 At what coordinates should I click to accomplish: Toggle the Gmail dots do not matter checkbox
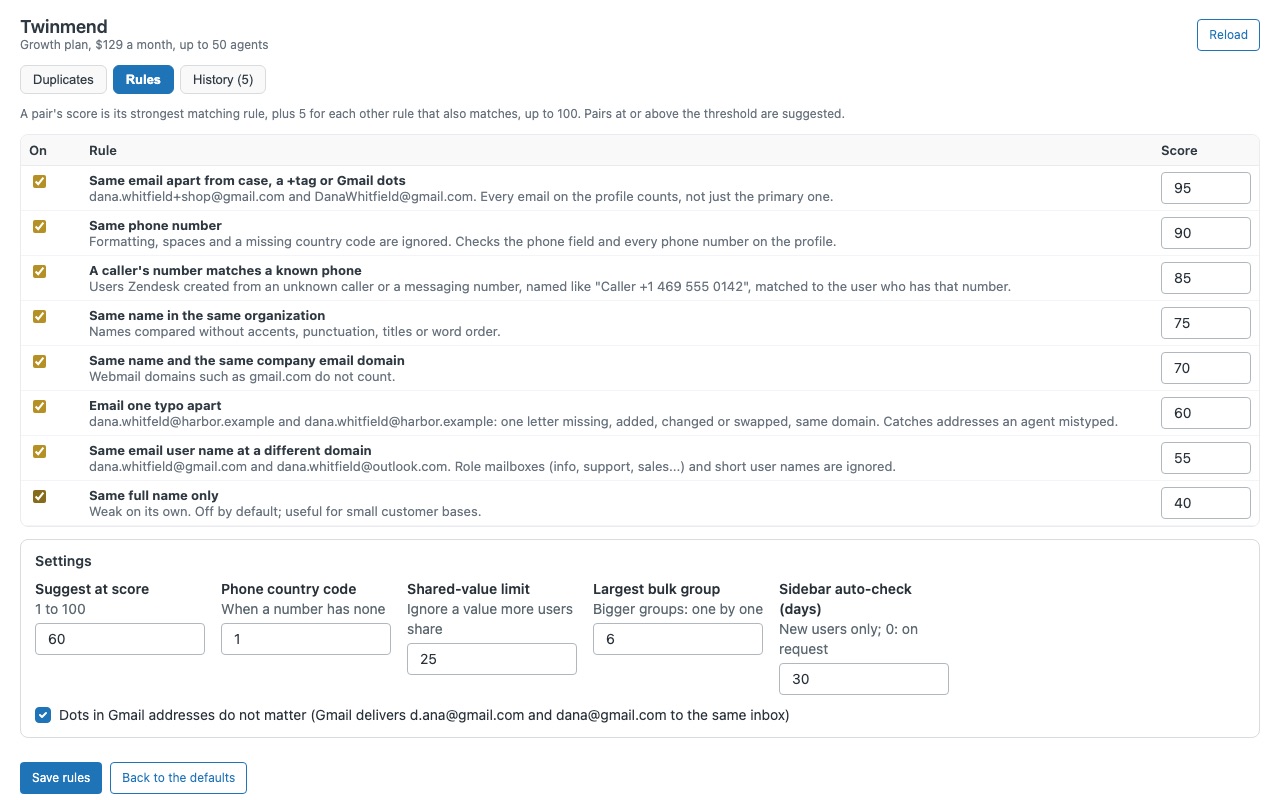pos(43,715)
